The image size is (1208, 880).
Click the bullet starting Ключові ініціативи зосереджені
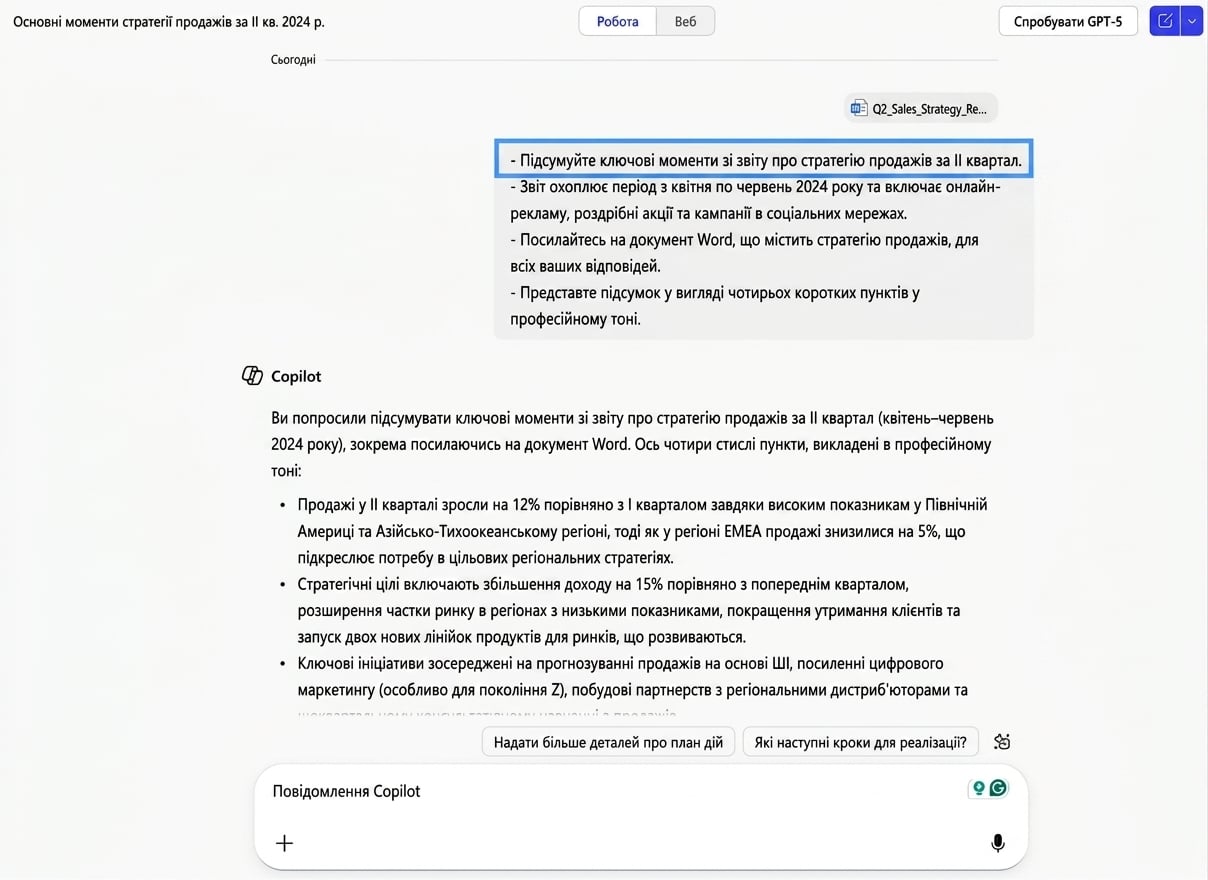(633, 677)
